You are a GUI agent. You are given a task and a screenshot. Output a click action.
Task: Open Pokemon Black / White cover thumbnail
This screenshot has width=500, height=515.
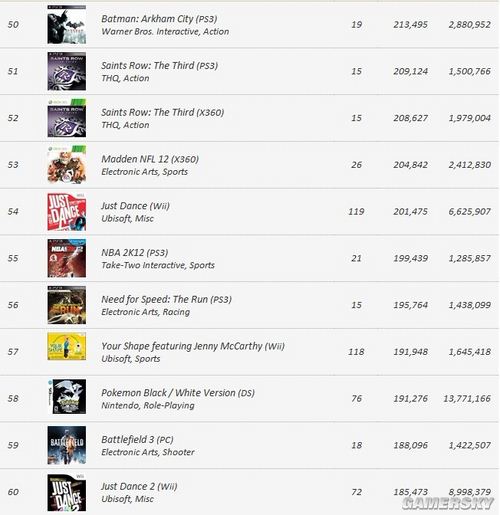tap(67, 397)
